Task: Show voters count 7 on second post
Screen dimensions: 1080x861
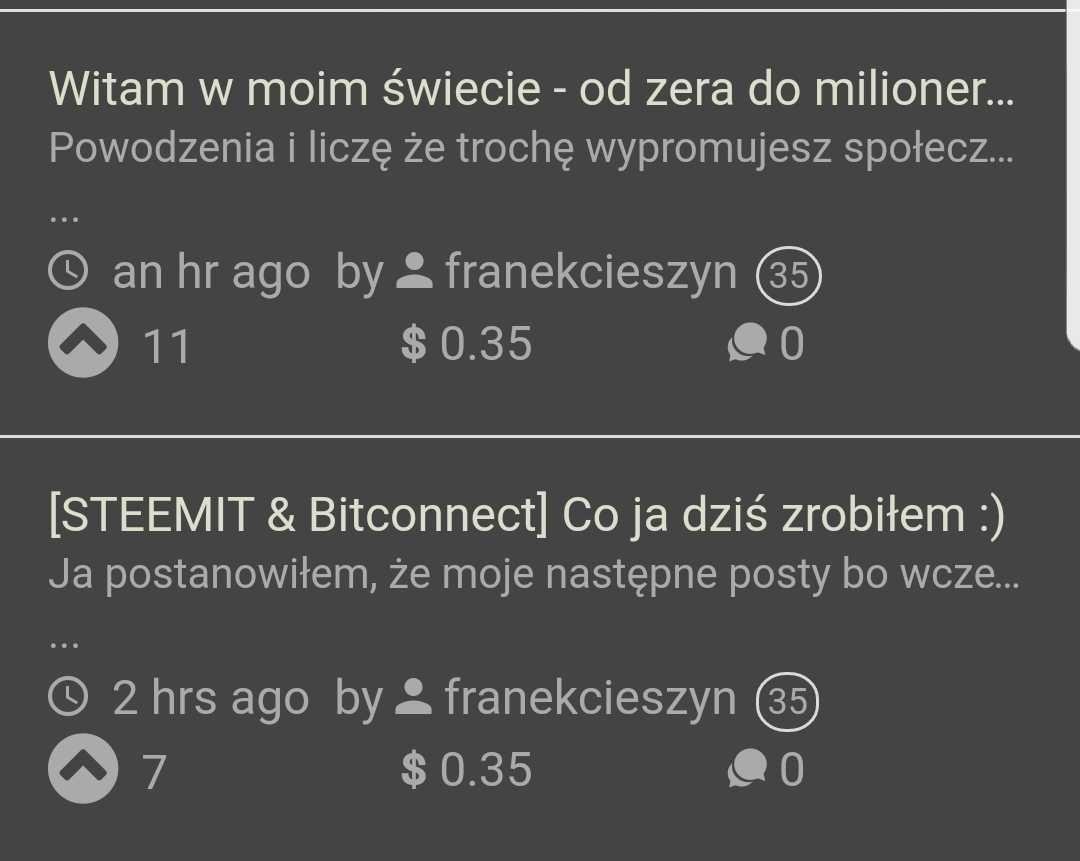Action: click(x=154, y=772)
